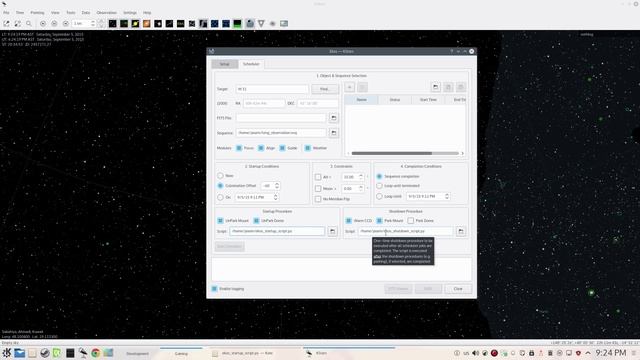Click the Find target button
The width and height of the screenshot is (640, 360).
325,89
